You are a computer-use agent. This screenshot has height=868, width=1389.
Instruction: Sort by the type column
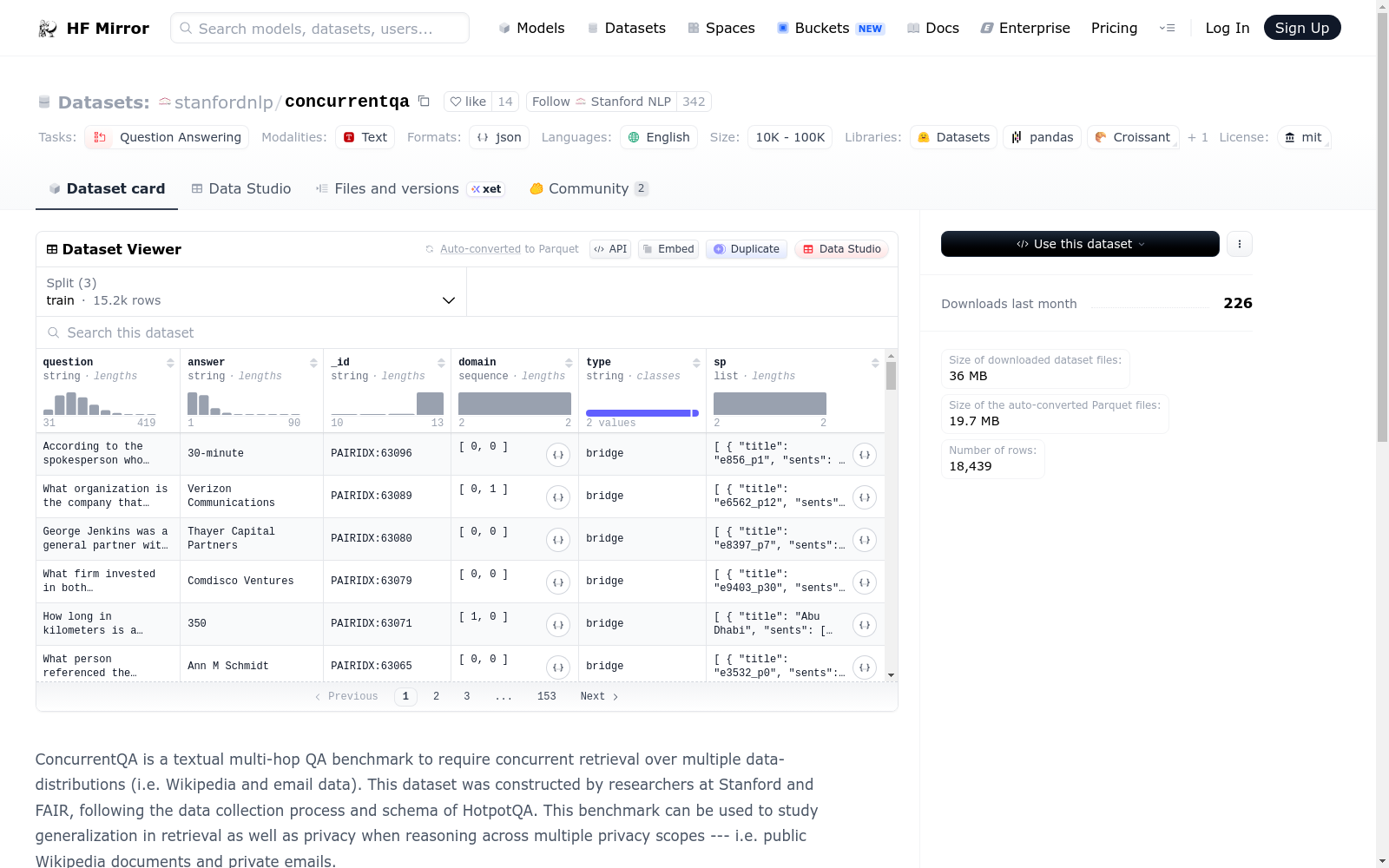click(696, 363)
